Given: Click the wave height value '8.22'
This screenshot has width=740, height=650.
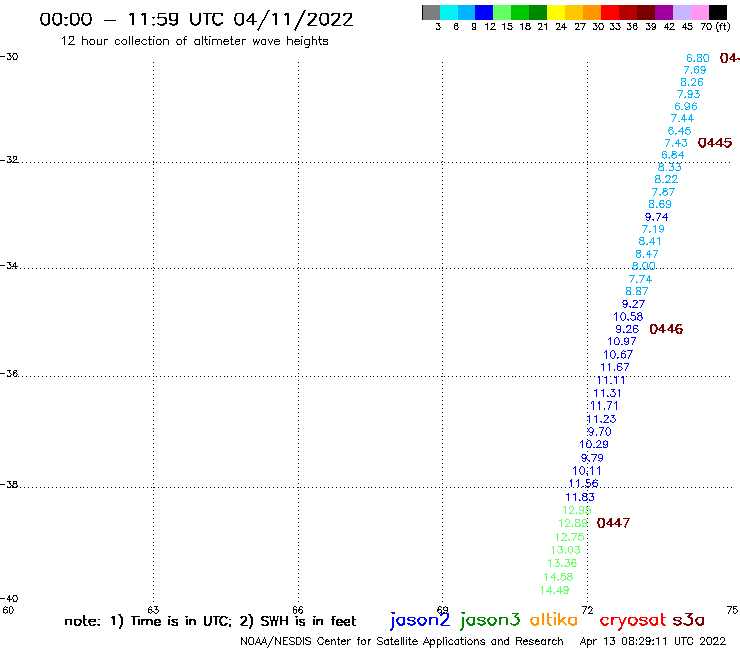Looking at the screenshot, I should pos(666,179).
